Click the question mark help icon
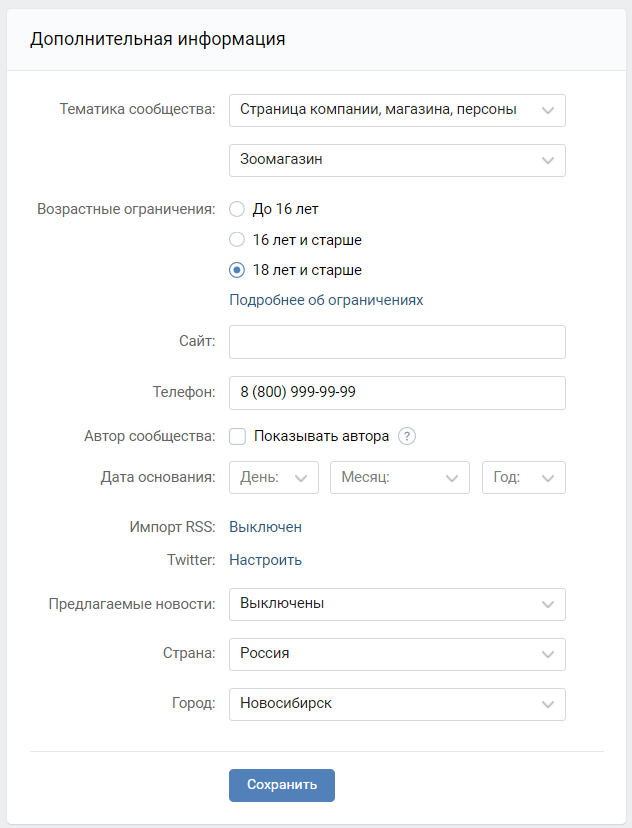This screenshot has width=632, height=828. 407,436
